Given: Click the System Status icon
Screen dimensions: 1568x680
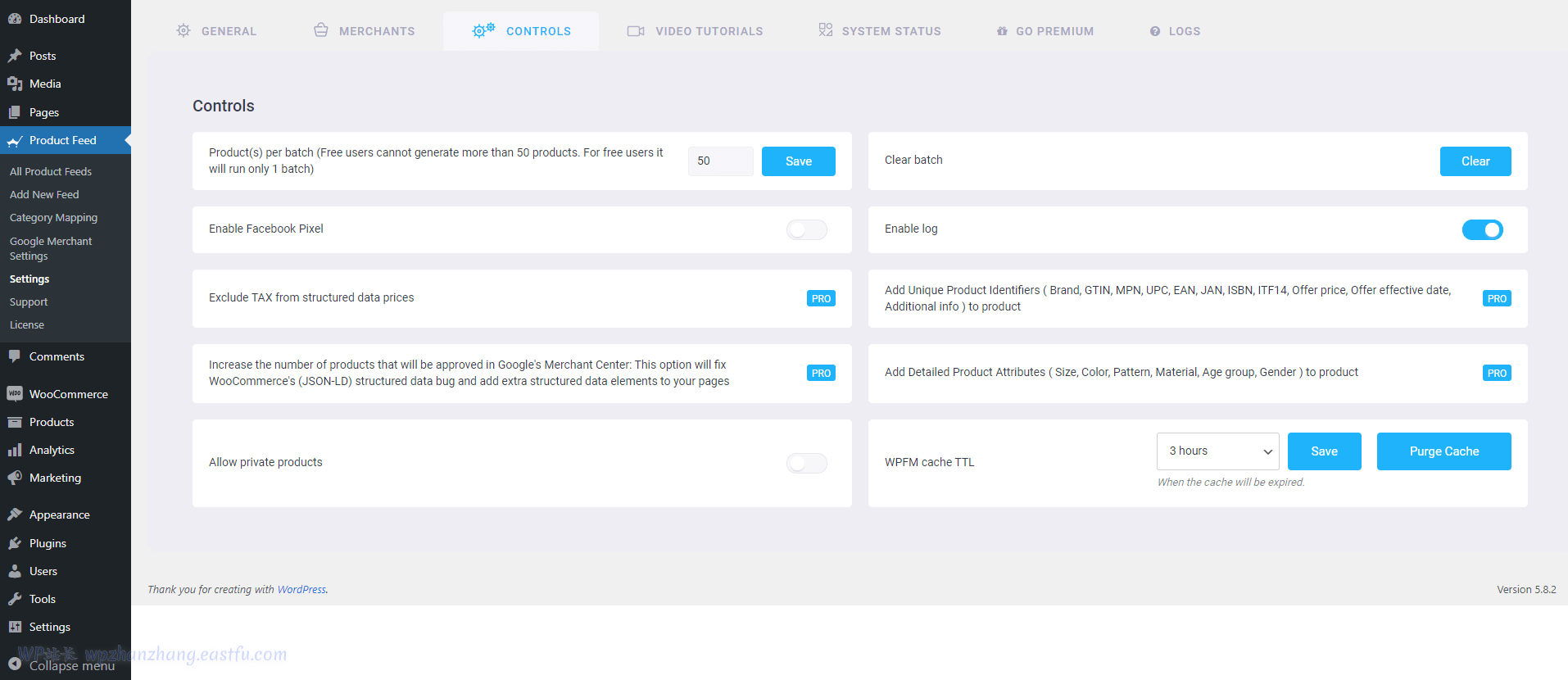Looking at the screenshot, I should [825, 30].
